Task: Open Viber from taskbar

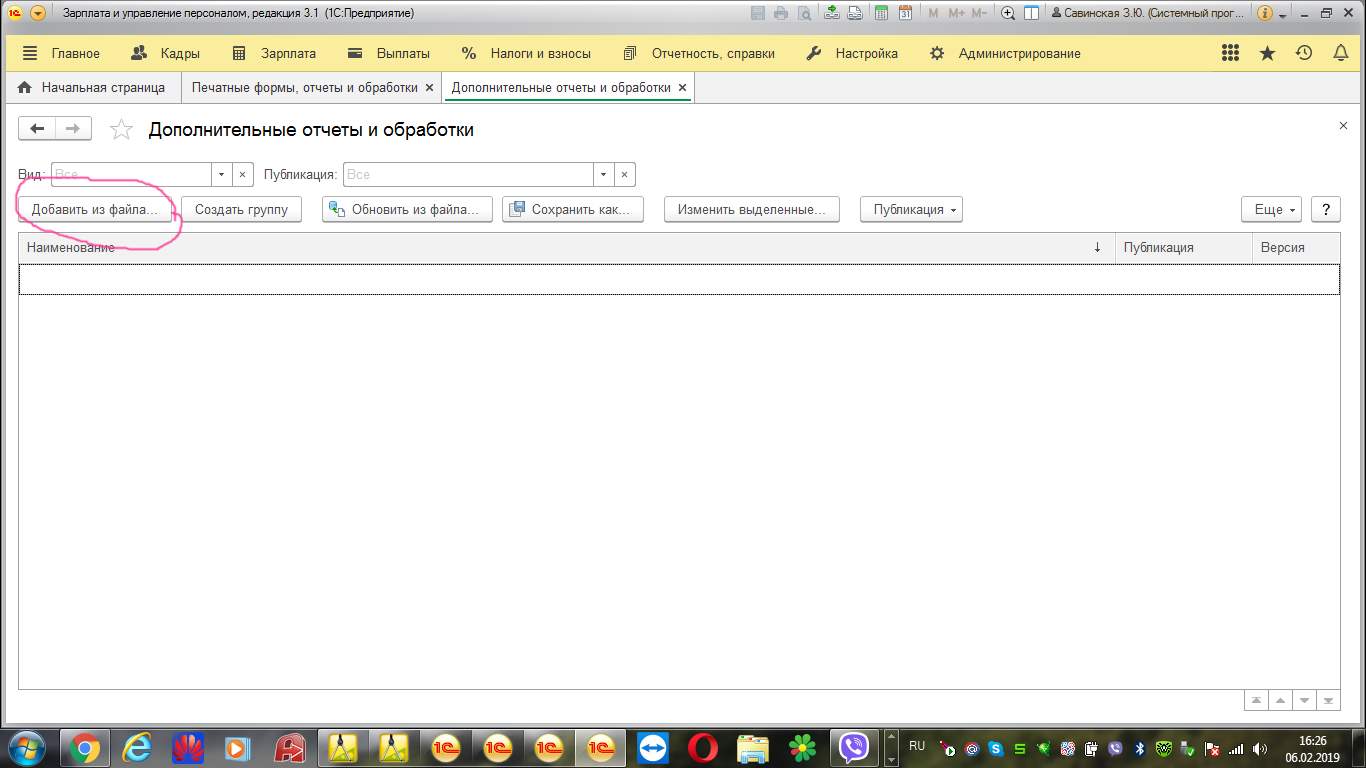Action: tap(854, 748)
